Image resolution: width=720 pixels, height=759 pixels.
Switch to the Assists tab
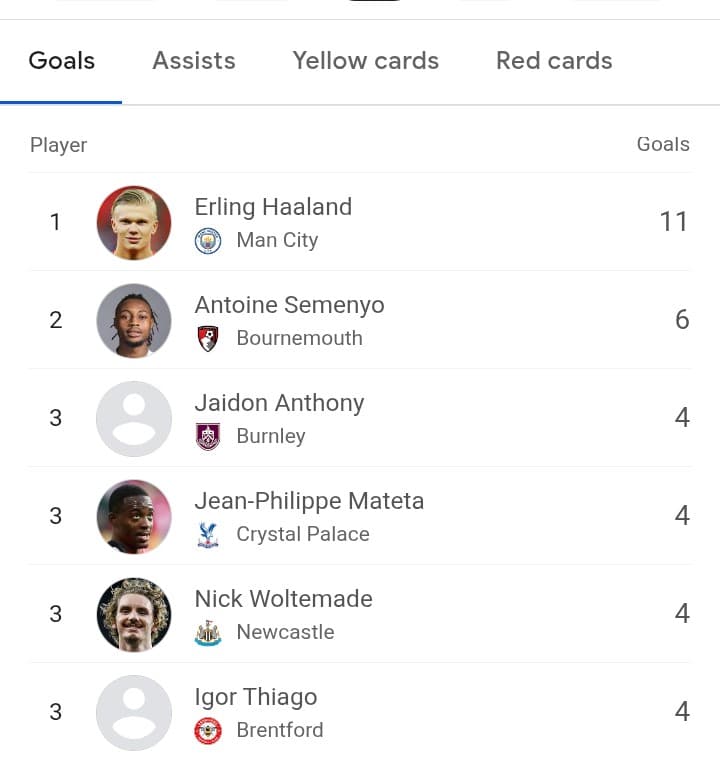[x=194, y=61]
